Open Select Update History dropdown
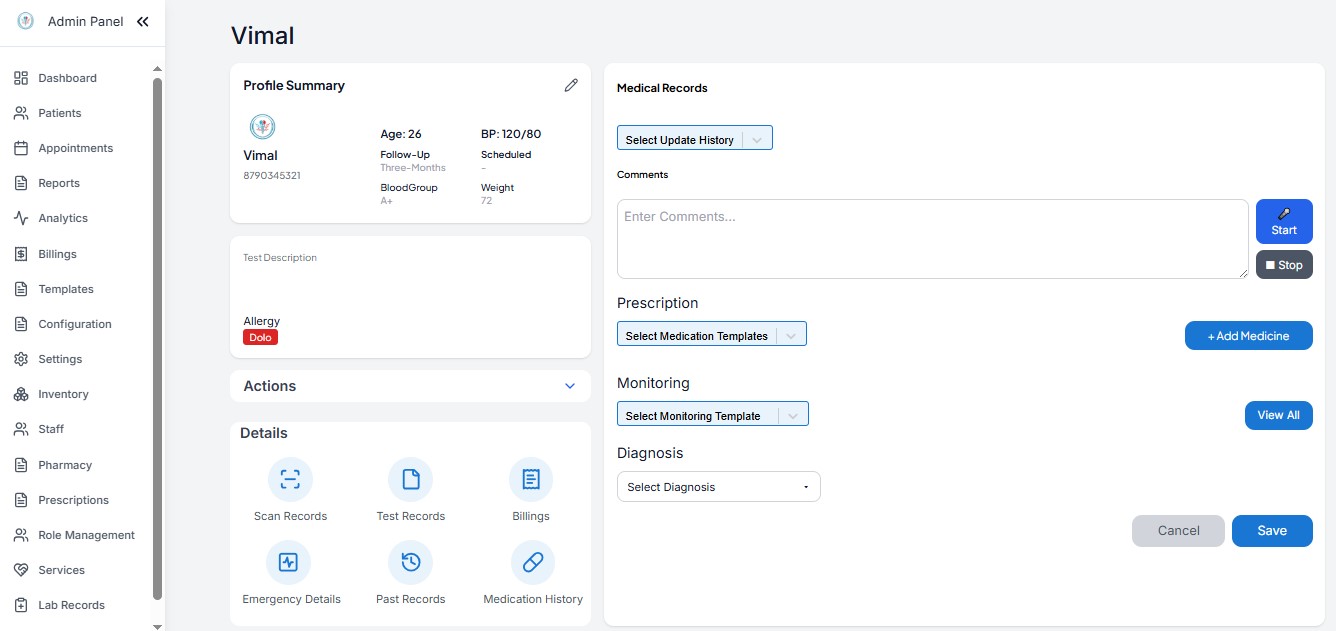The image size is (1336, 631). point(695,139)
